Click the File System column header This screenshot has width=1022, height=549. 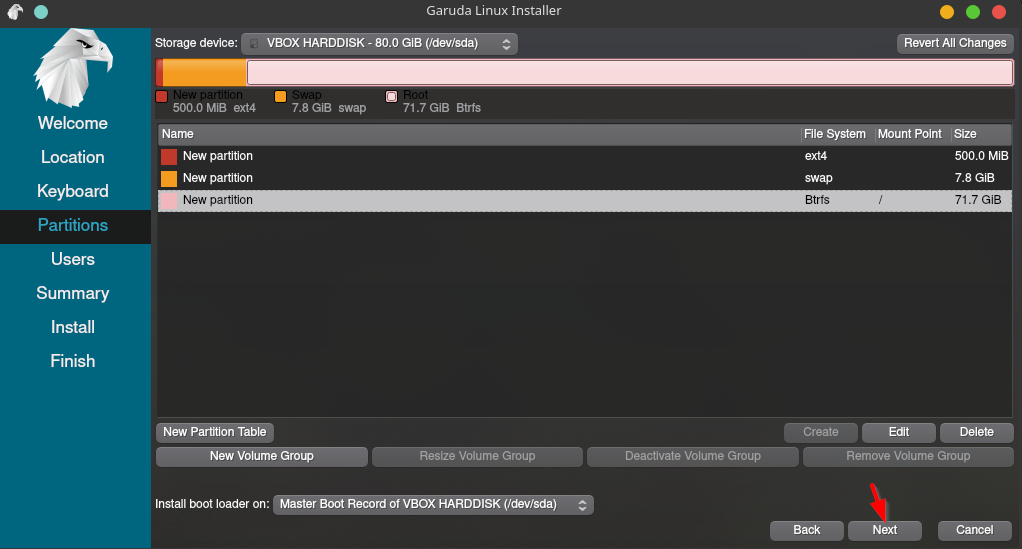pyautogui.click(x=838, y=134)
